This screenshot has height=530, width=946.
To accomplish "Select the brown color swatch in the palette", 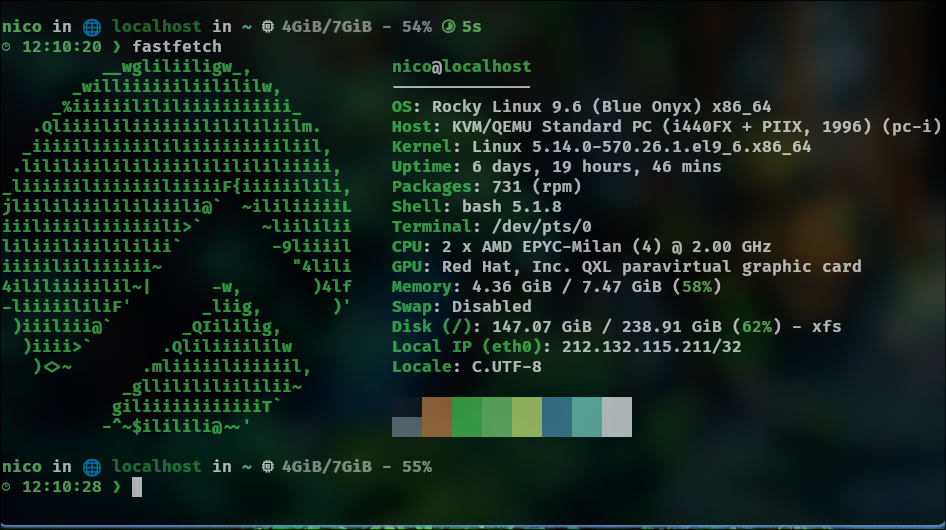I will (x=437, y=416).
